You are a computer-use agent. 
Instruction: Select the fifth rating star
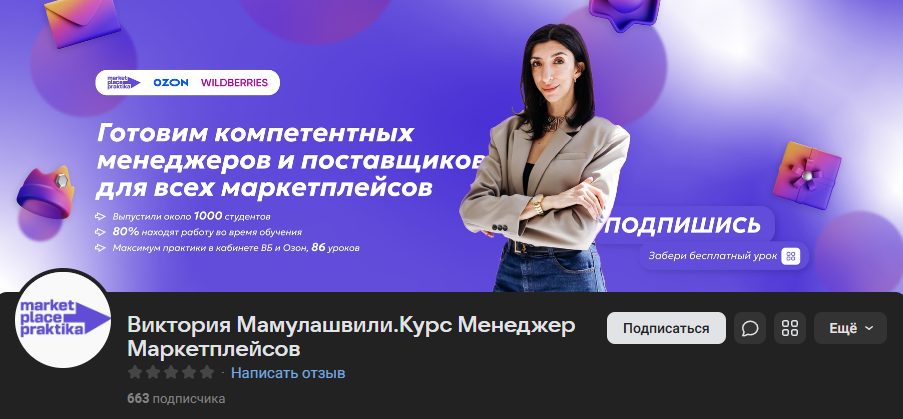pos(207,372)
